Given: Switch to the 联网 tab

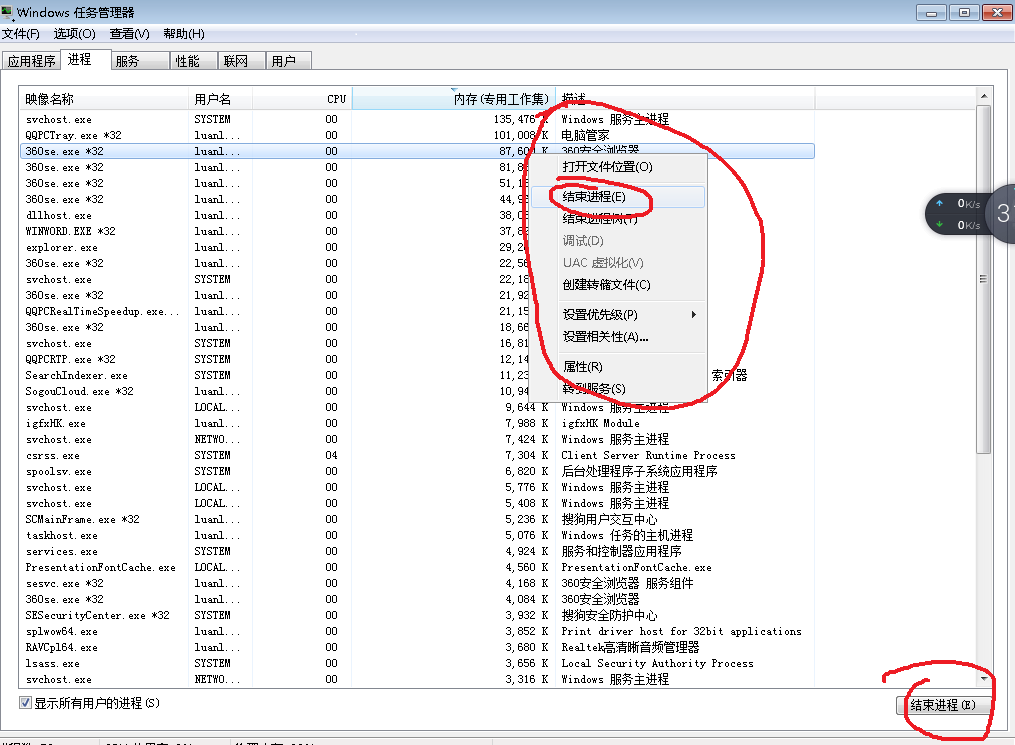Looking at the screenshot, I should 236,61.
